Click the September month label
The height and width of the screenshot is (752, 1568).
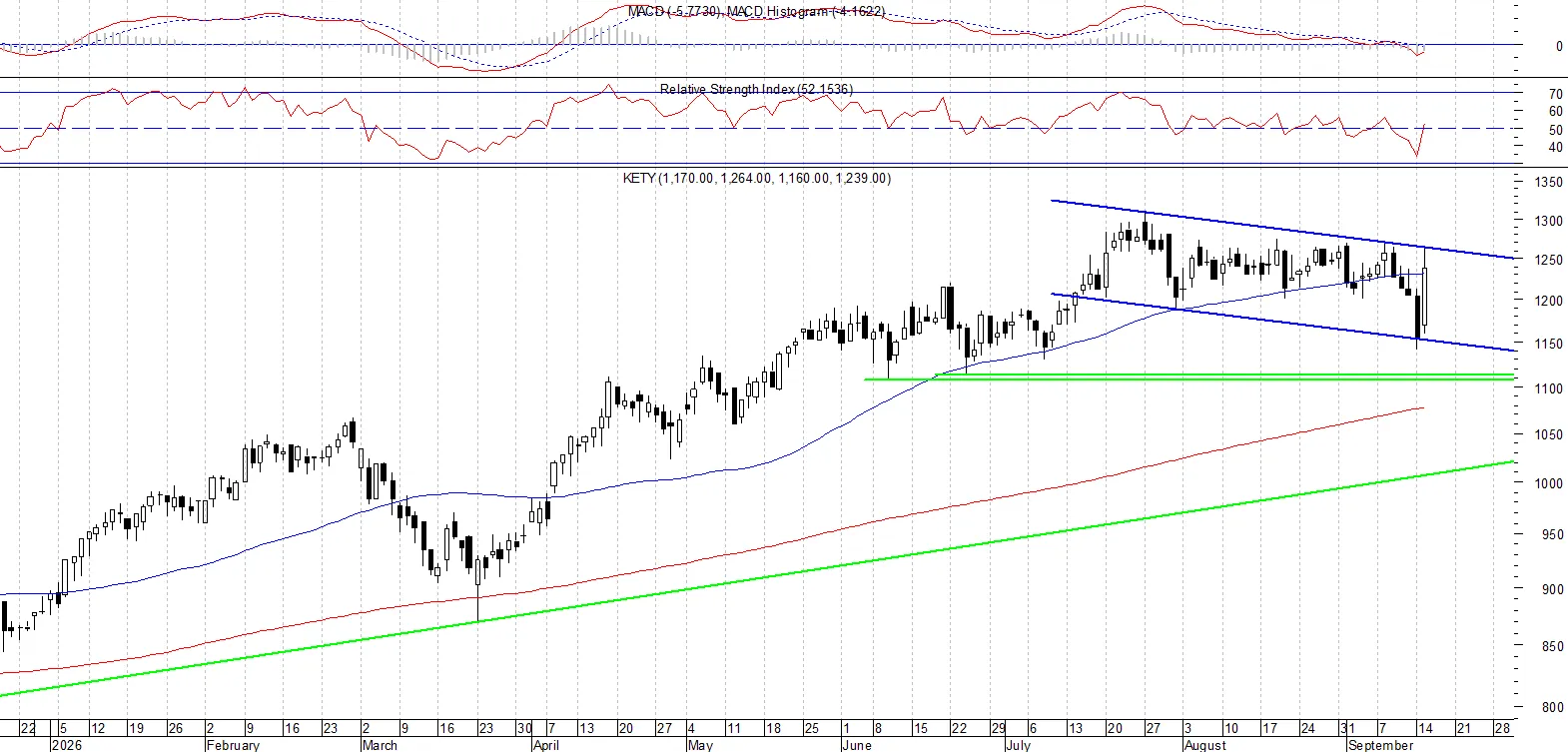(x=1380, y=745)
